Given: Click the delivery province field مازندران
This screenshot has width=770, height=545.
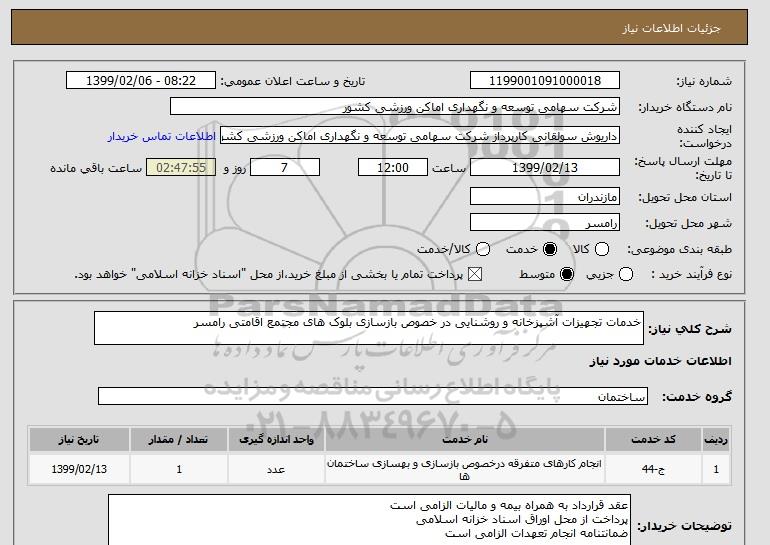Looking at the screenshot, I should point(545,196).
